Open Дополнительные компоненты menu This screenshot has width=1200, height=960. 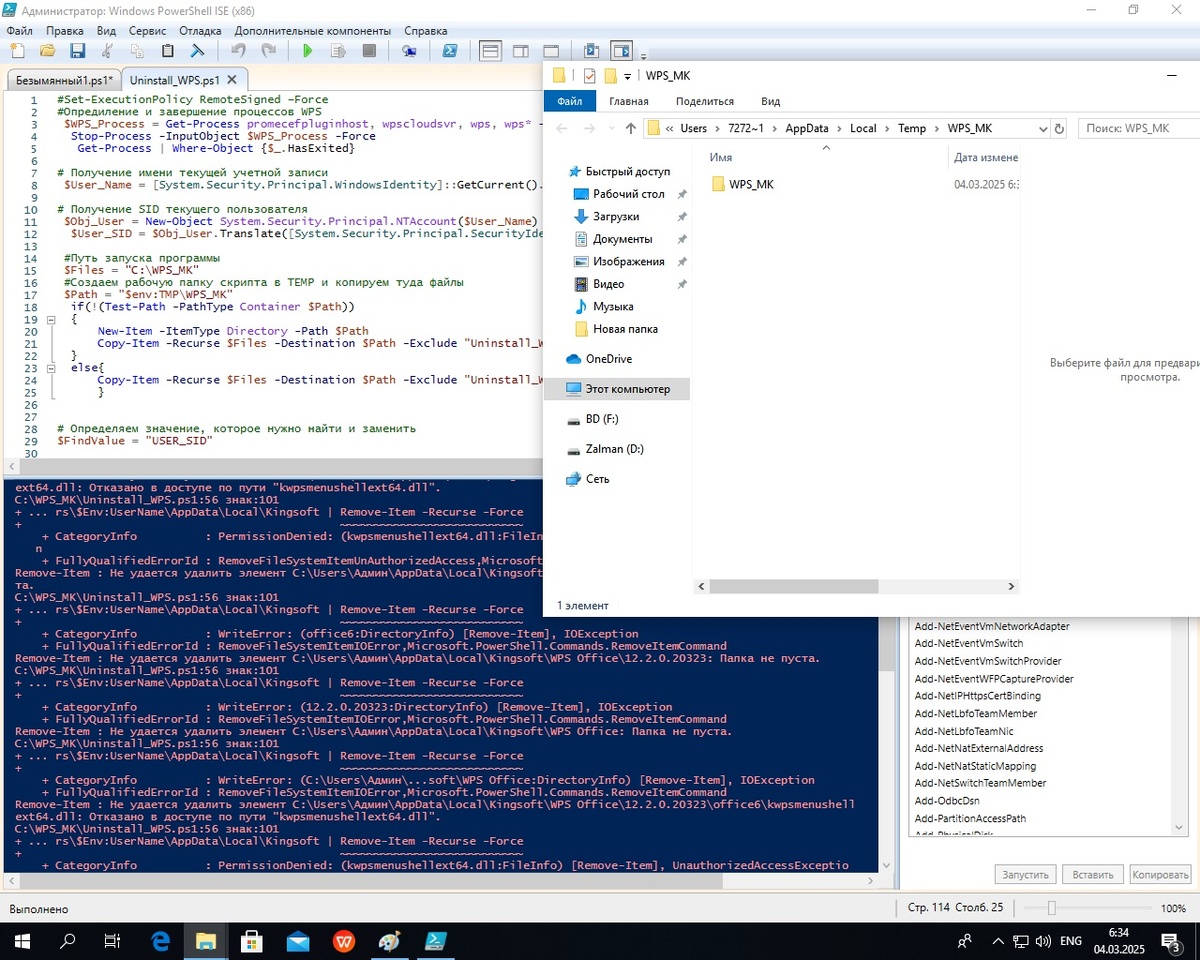tap(313, 30)
